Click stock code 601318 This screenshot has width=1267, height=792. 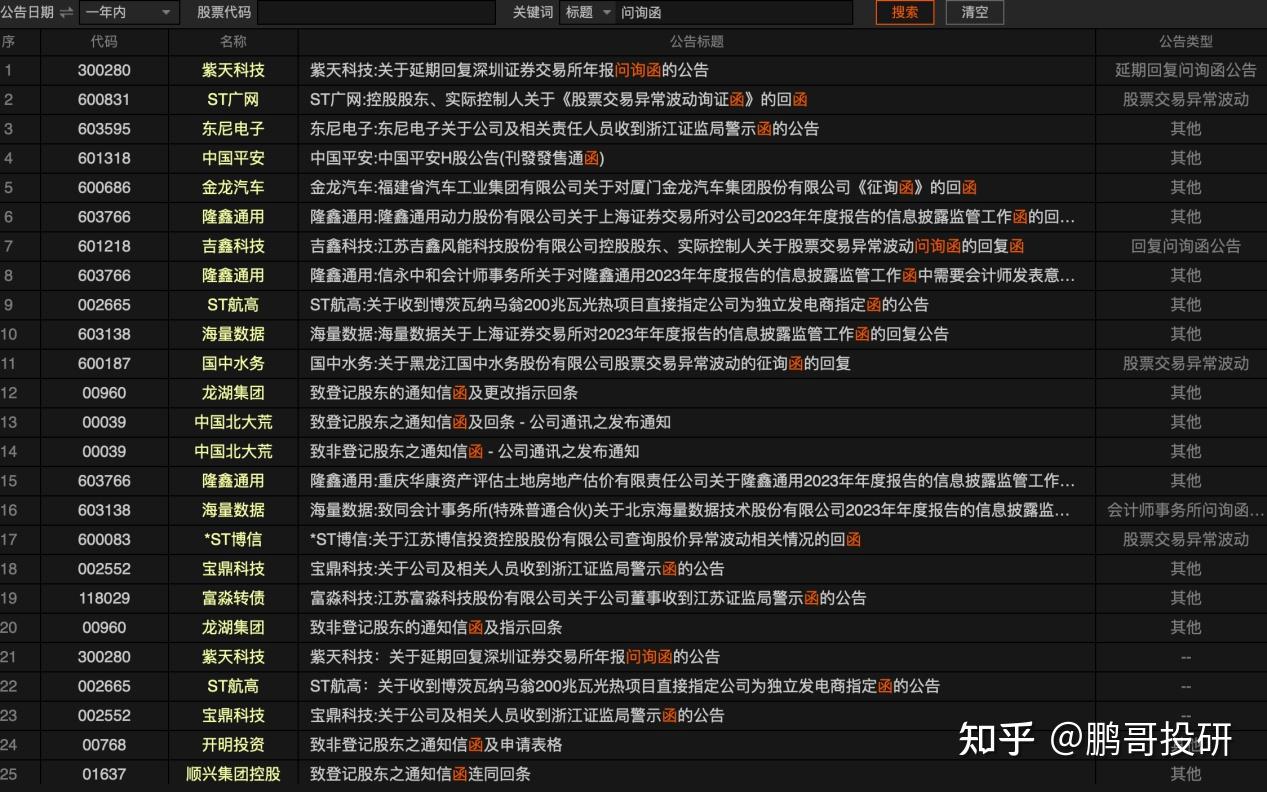104,158
